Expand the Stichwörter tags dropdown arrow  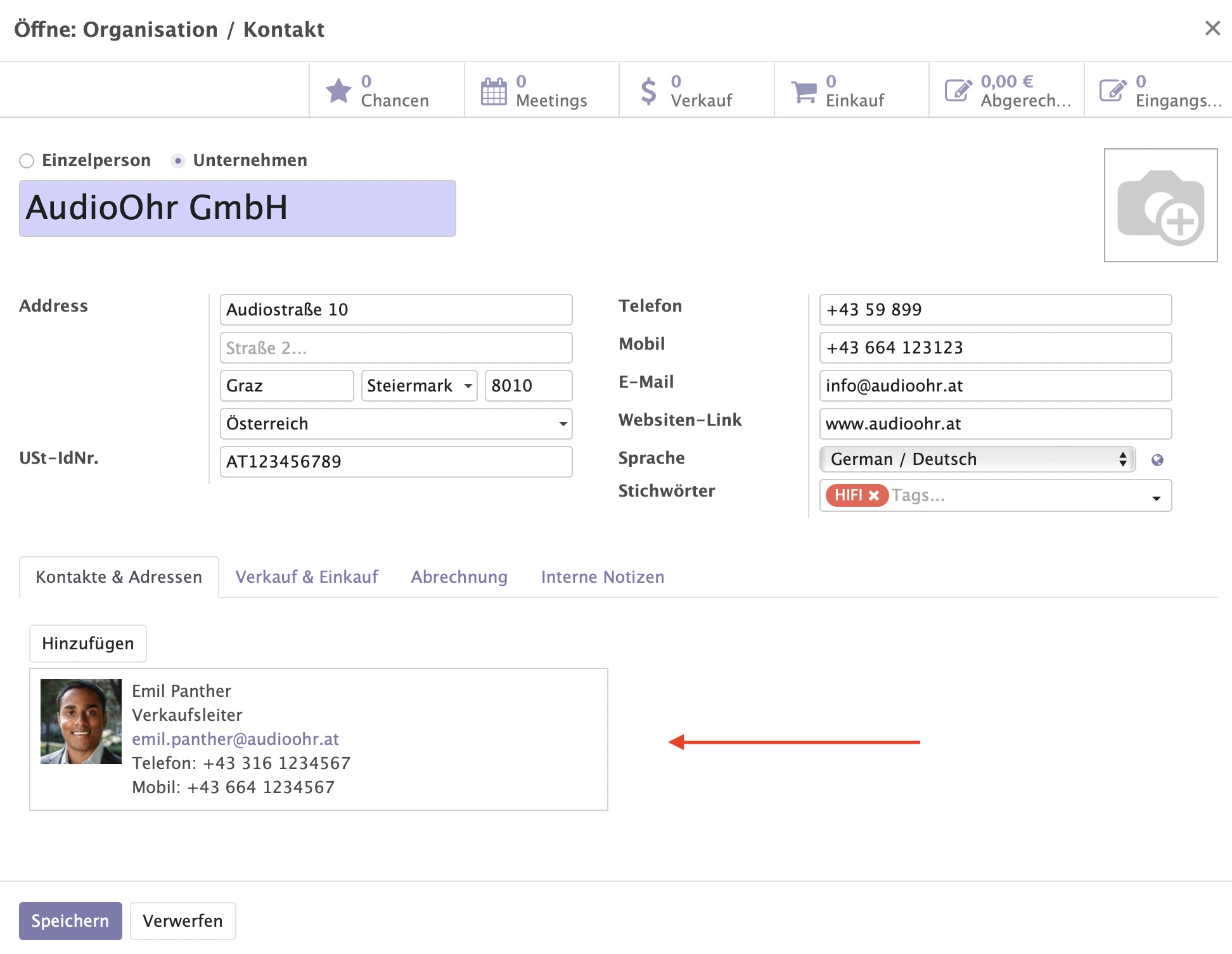(x=1157, y=499)
